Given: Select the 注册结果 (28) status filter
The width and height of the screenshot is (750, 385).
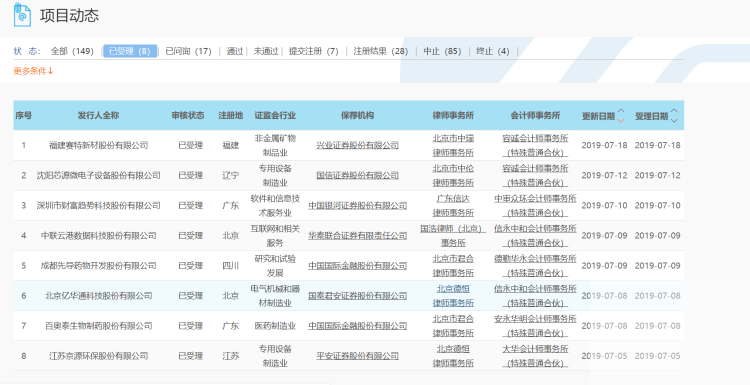Looking at the screenshot, I should point(381,51).
